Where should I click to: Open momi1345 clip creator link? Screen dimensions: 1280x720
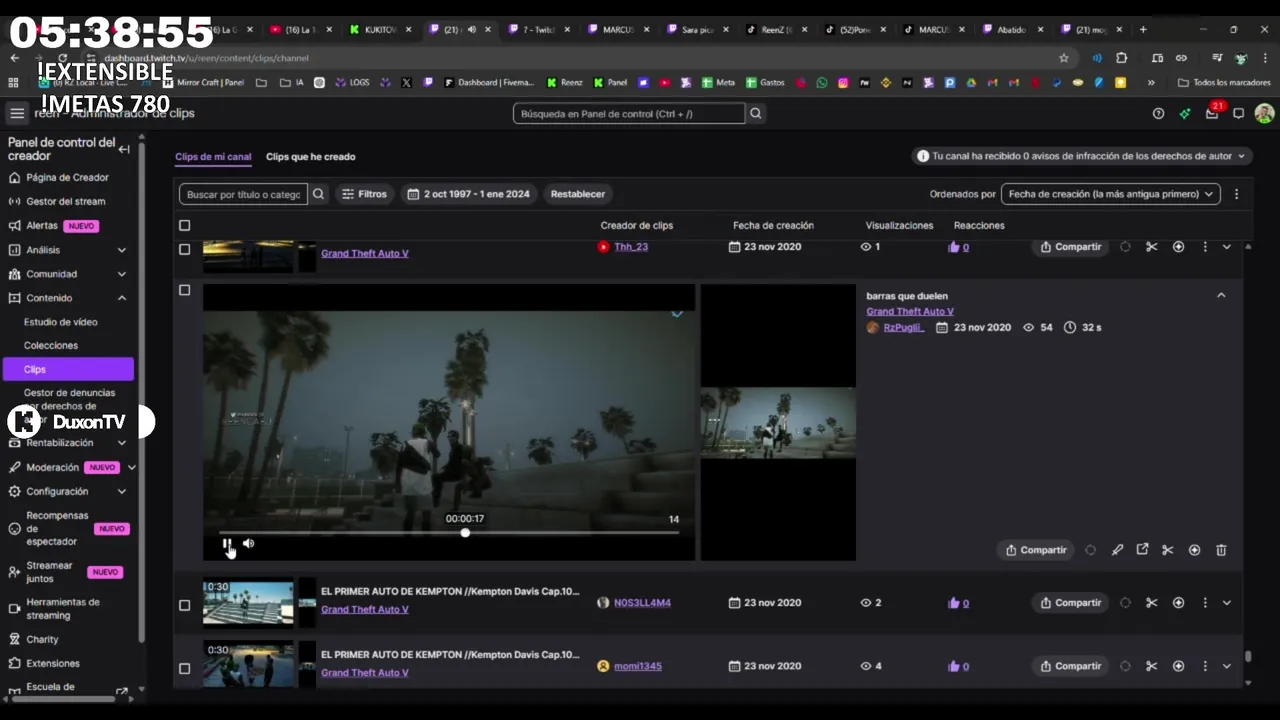pyautogui.click(x=638, y=666)
